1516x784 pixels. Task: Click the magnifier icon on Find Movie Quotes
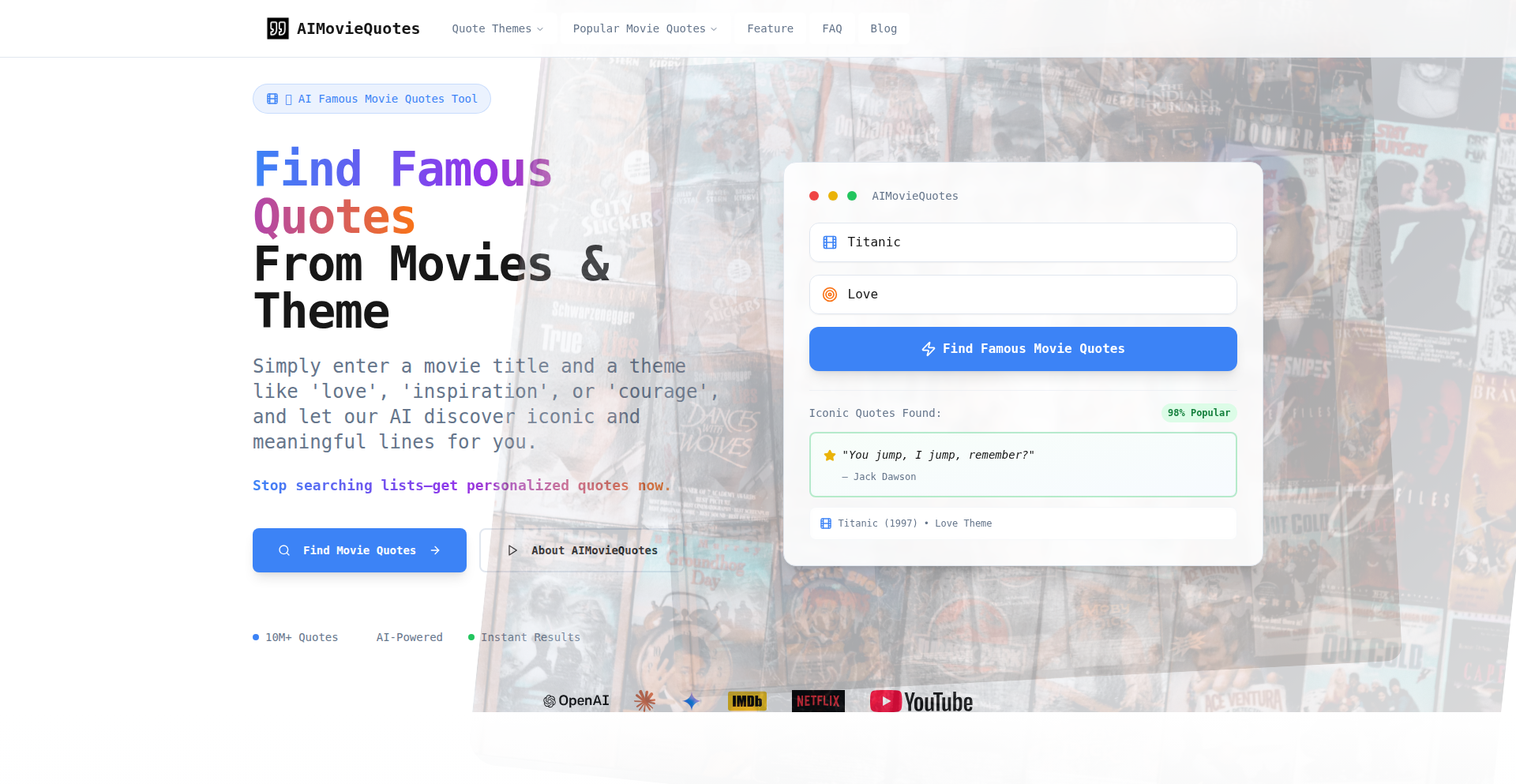point(284,550)
